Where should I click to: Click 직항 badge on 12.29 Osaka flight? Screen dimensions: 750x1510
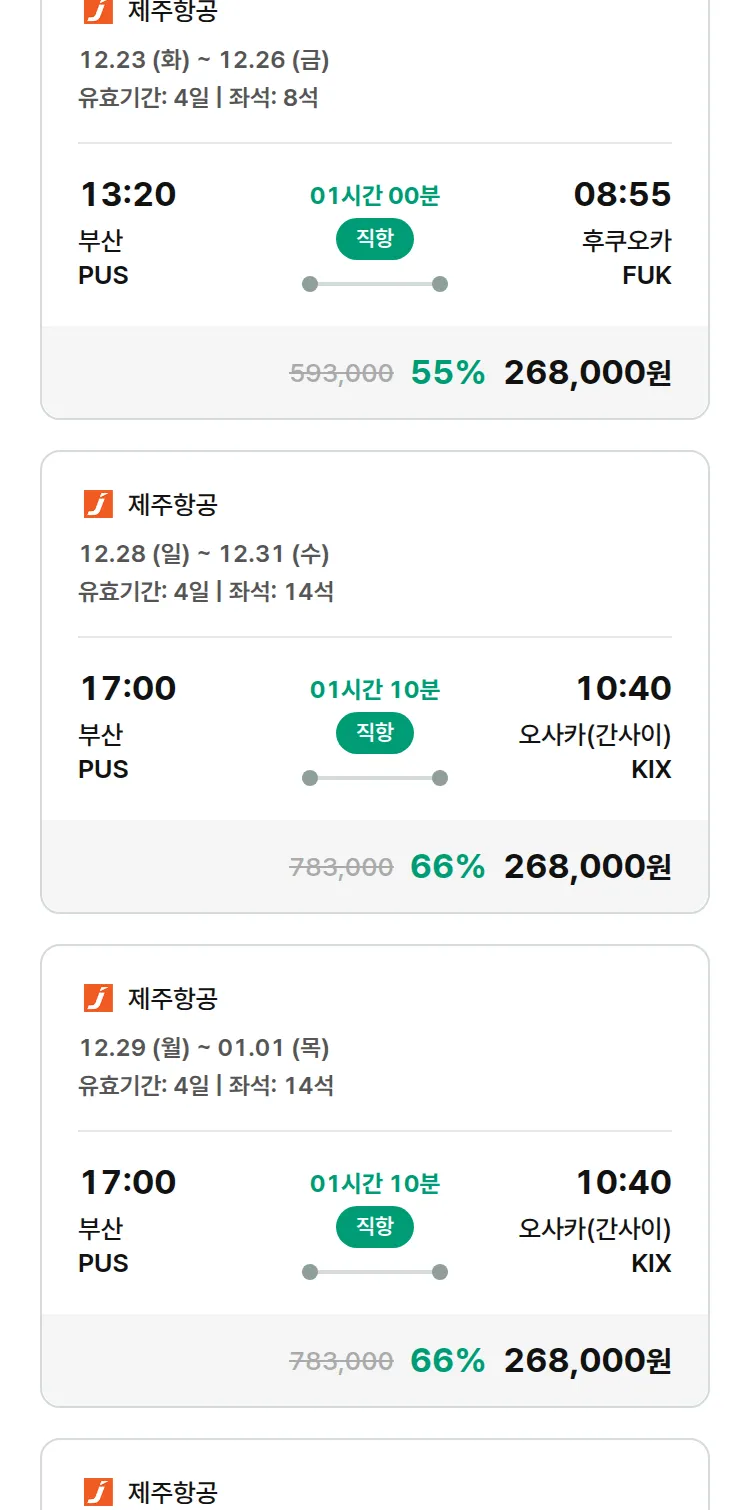pyautogui.click(x=375, y=1227)
